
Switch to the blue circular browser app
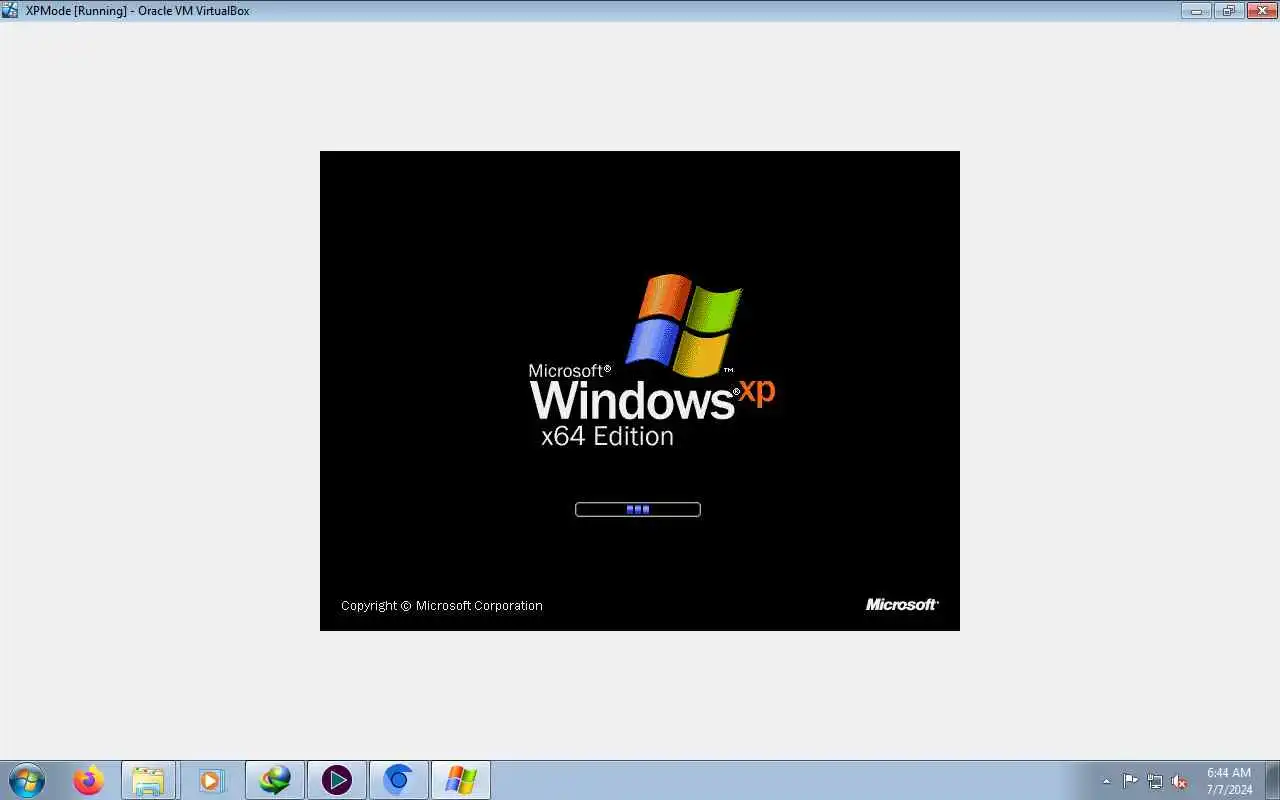[x=399, y=780]
